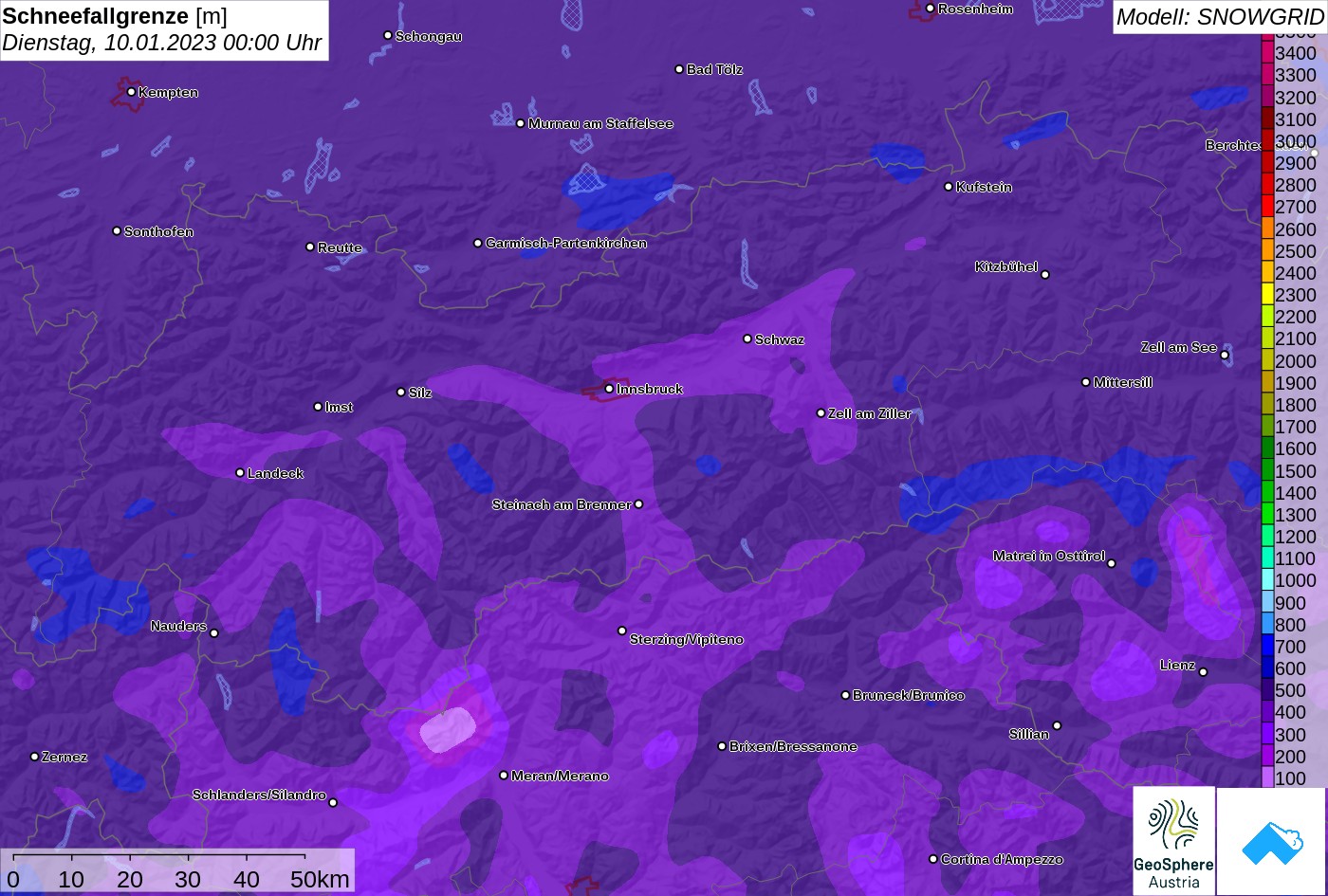Click the Sonthofen label

(x=158, y=231)
